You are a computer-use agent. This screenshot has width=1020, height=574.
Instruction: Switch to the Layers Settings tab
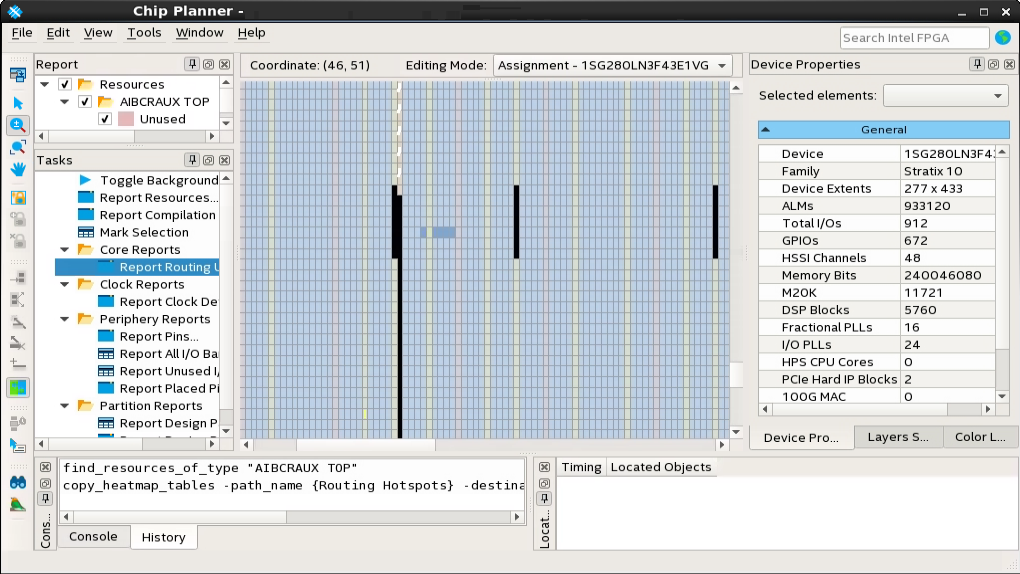(898, 437)
